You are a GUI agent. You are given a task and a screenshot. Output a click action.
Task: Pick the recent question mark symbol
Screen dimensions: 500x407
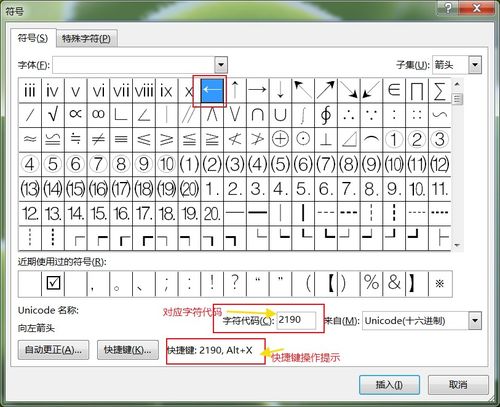(x=235, y=284)
